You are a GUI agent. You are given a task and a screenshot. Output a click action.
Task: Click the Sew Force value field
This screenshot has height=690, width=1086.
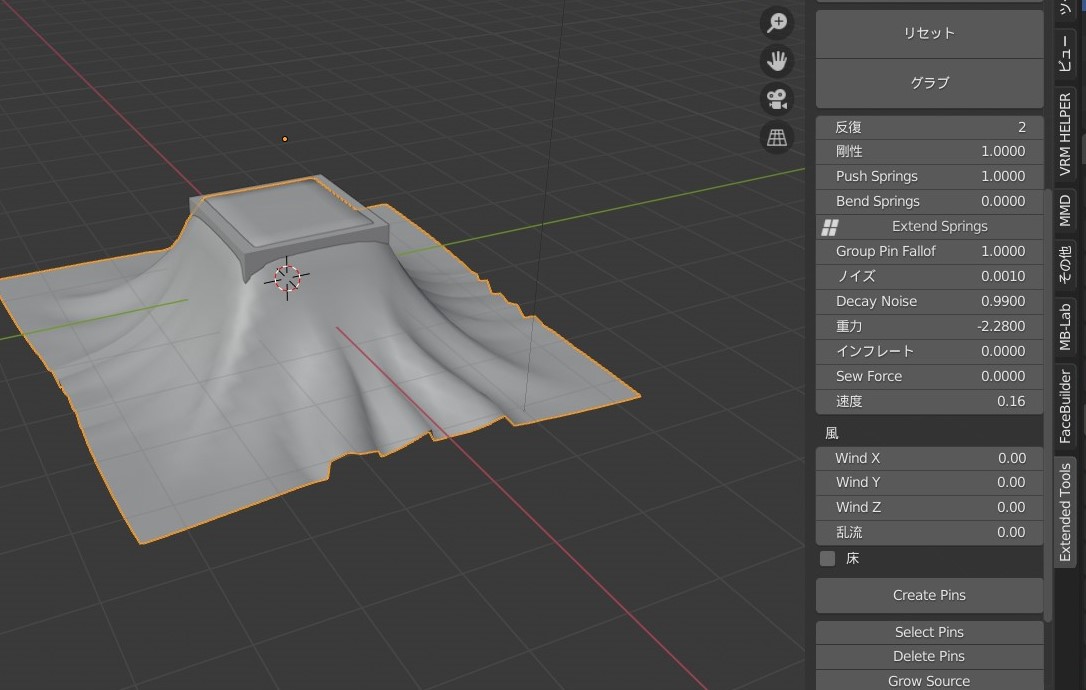point(929,376)
